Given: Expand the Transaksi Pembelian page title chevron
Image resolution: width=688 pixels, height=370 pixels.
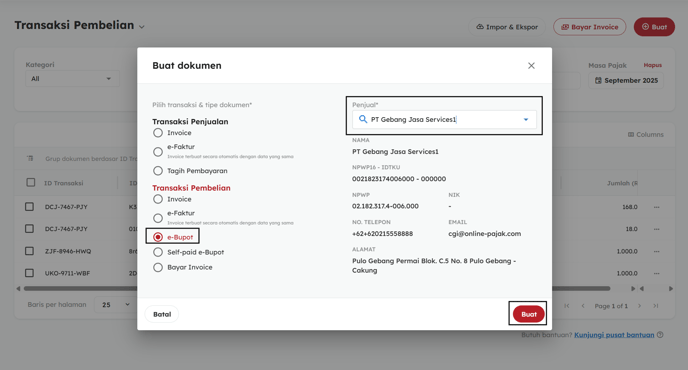Looking at the screenshot, I should tap(142, 27).
